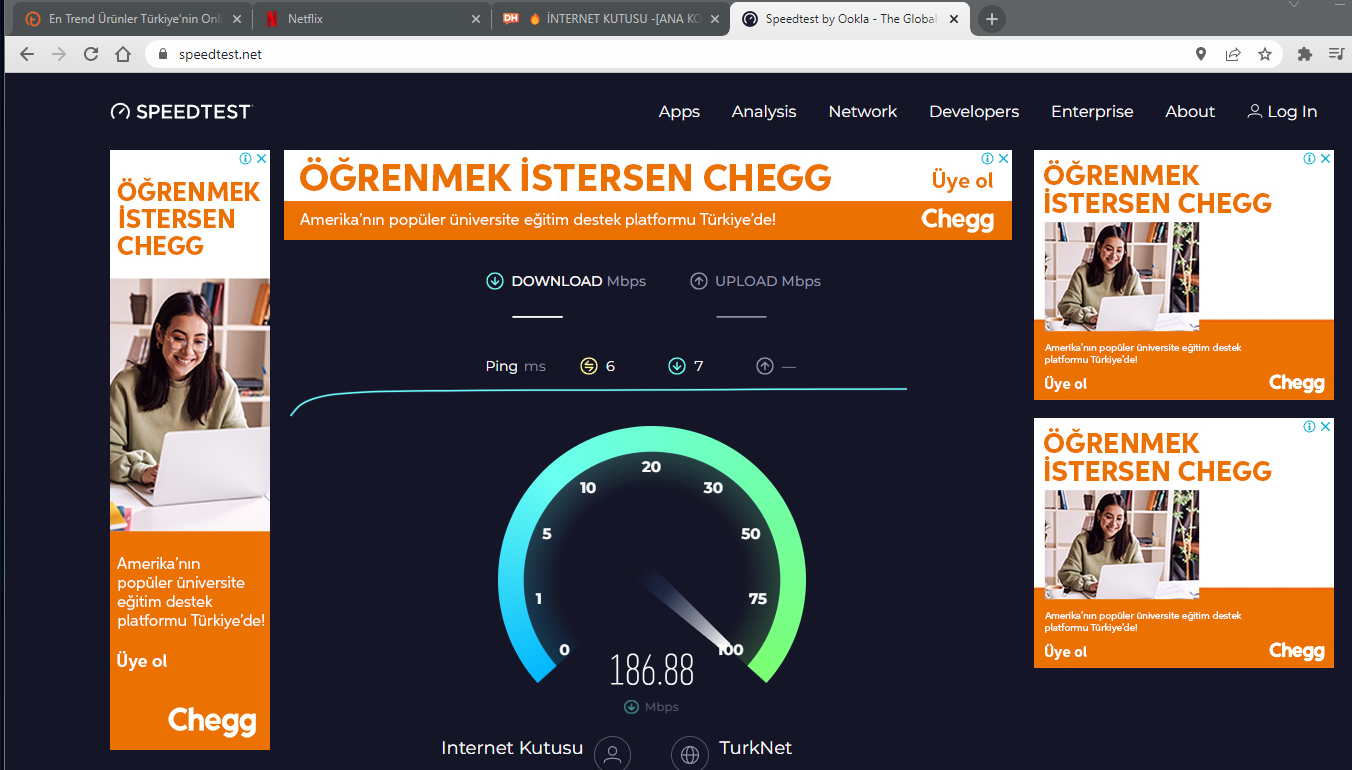Click Üye ol in the left sidebar ad
1352x770 pixels.
click(x=142, y=661)
